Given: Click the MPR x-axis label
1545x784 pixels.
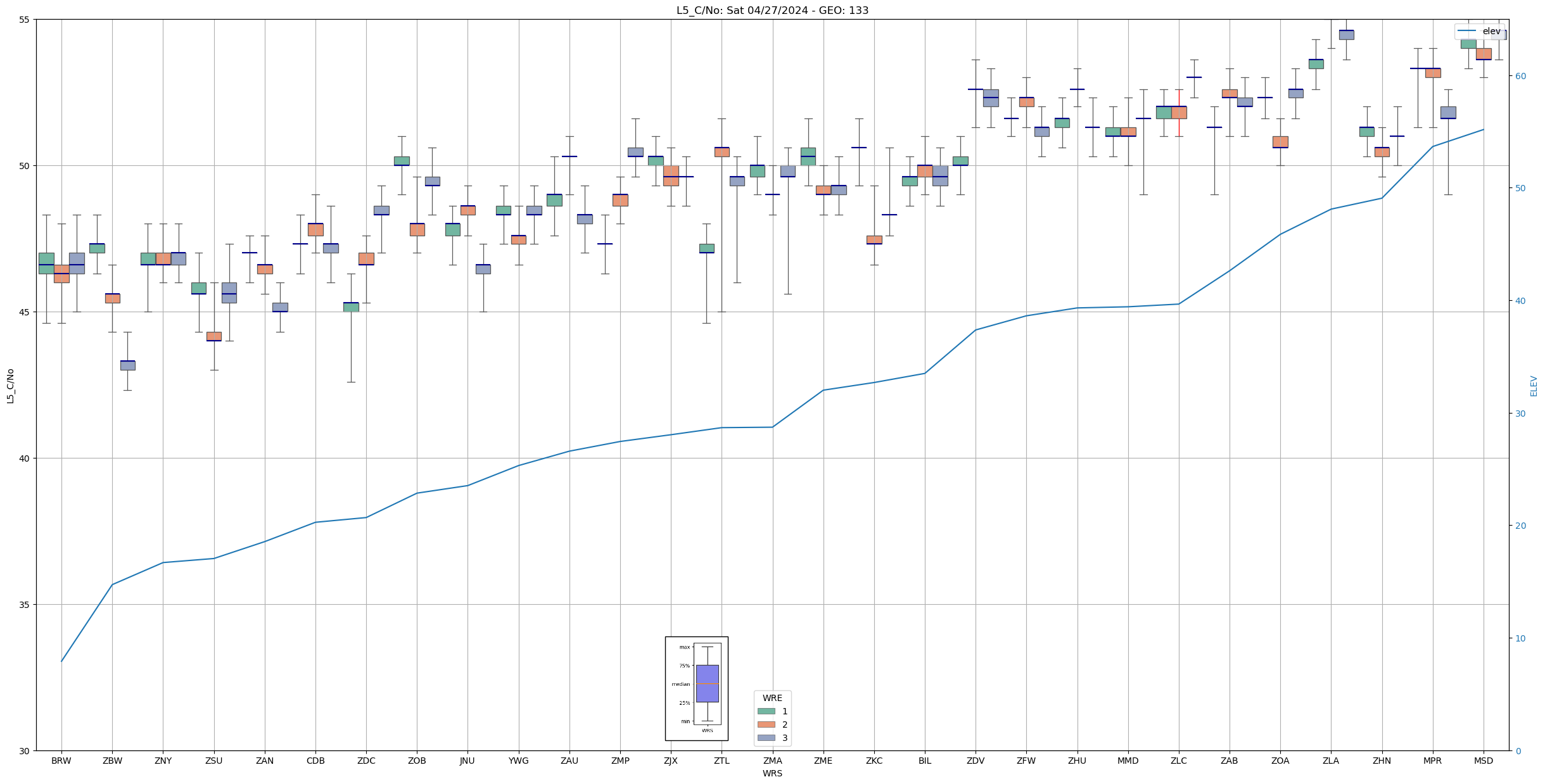Looking at the screenshot, I should (x=1433, y=761).
